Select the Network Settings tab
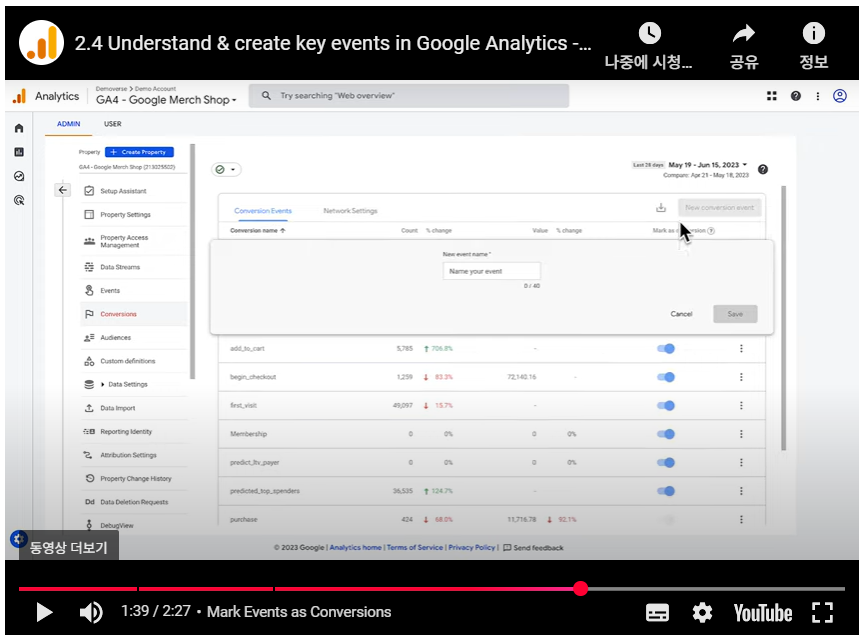Image resolution: width=862 pixels, height=637 pixels. coord(350,211)
